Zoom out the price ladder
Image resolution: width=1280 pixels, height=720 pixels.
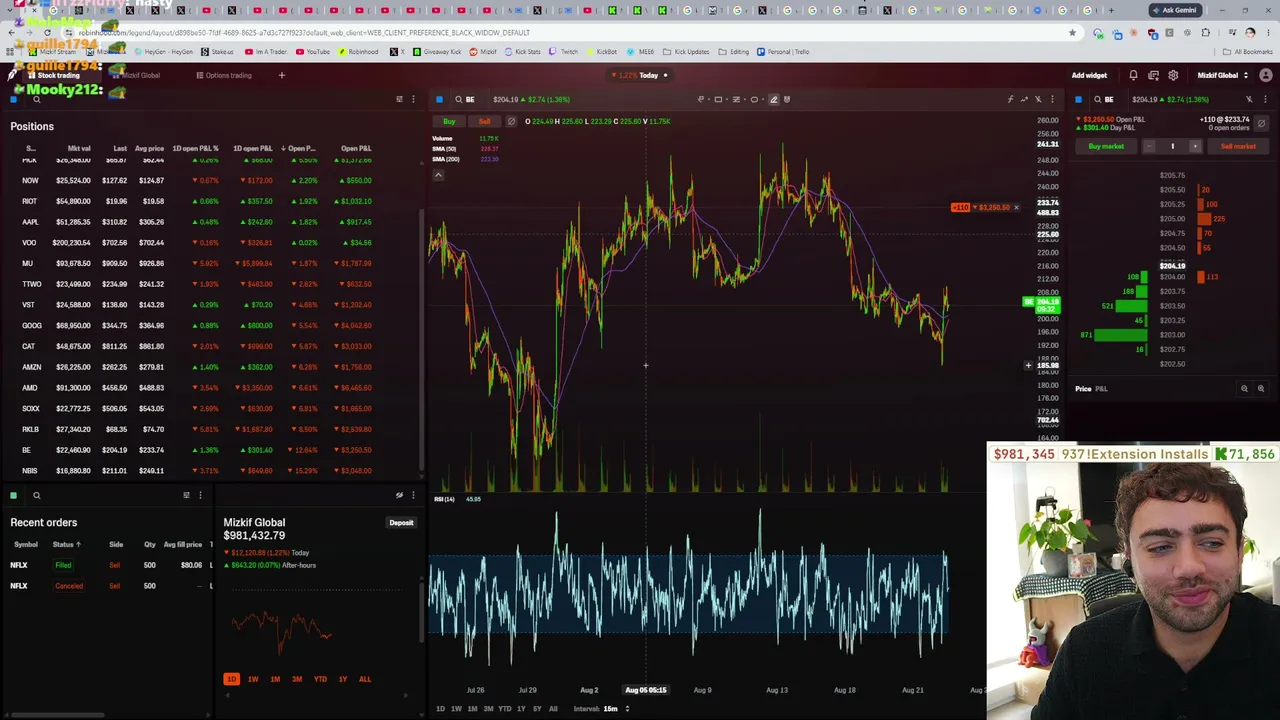[x=1244, y=388]
